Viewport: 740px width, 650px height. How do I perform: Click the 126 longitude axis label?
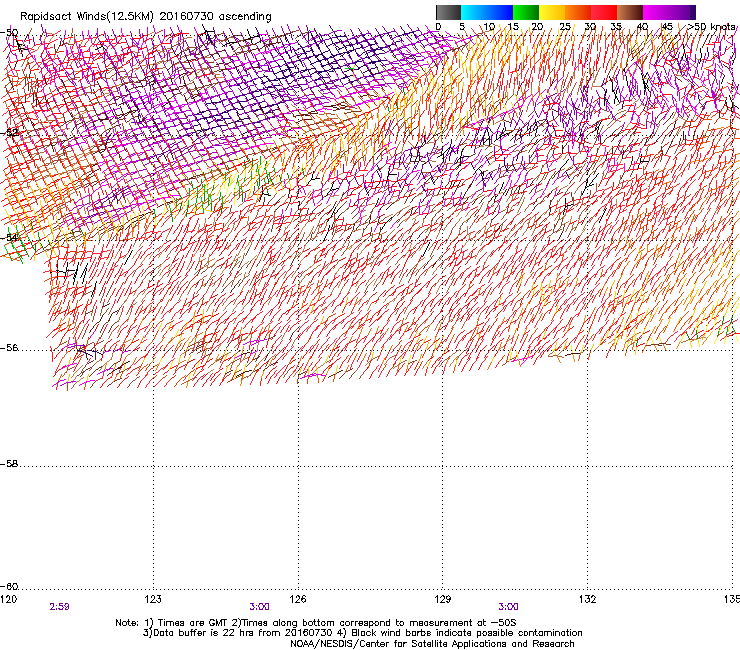click(x=298, y=599)
